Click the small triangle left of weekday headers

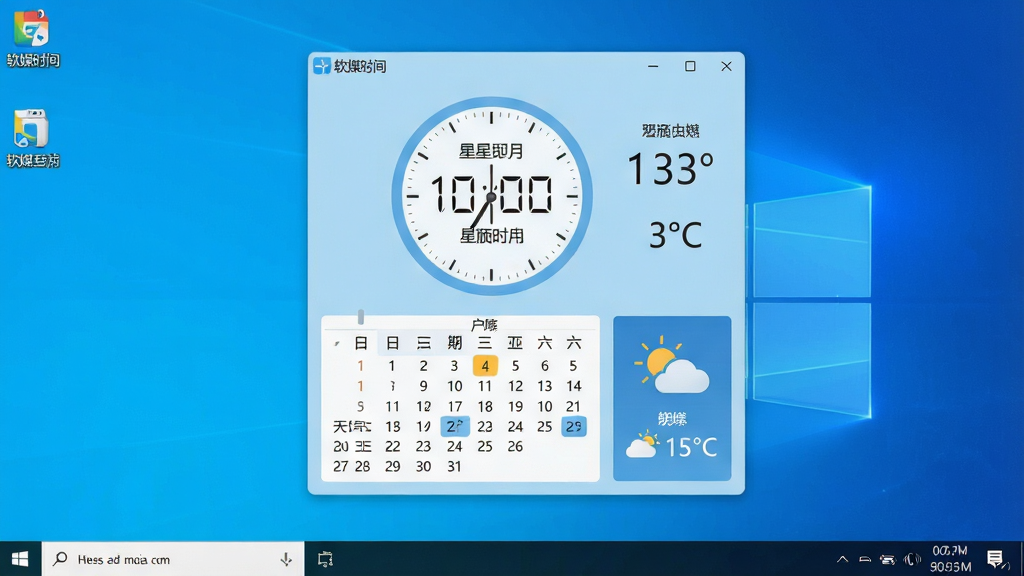[336, 344]
